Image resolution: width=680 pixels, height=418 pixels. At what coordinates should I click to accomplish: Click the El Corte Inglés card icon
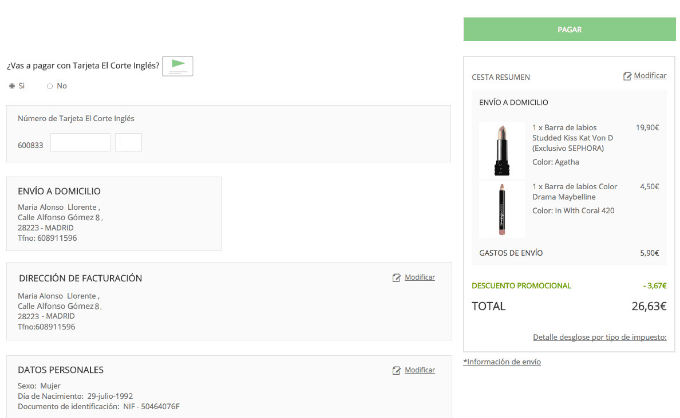[x=177, y=66]
